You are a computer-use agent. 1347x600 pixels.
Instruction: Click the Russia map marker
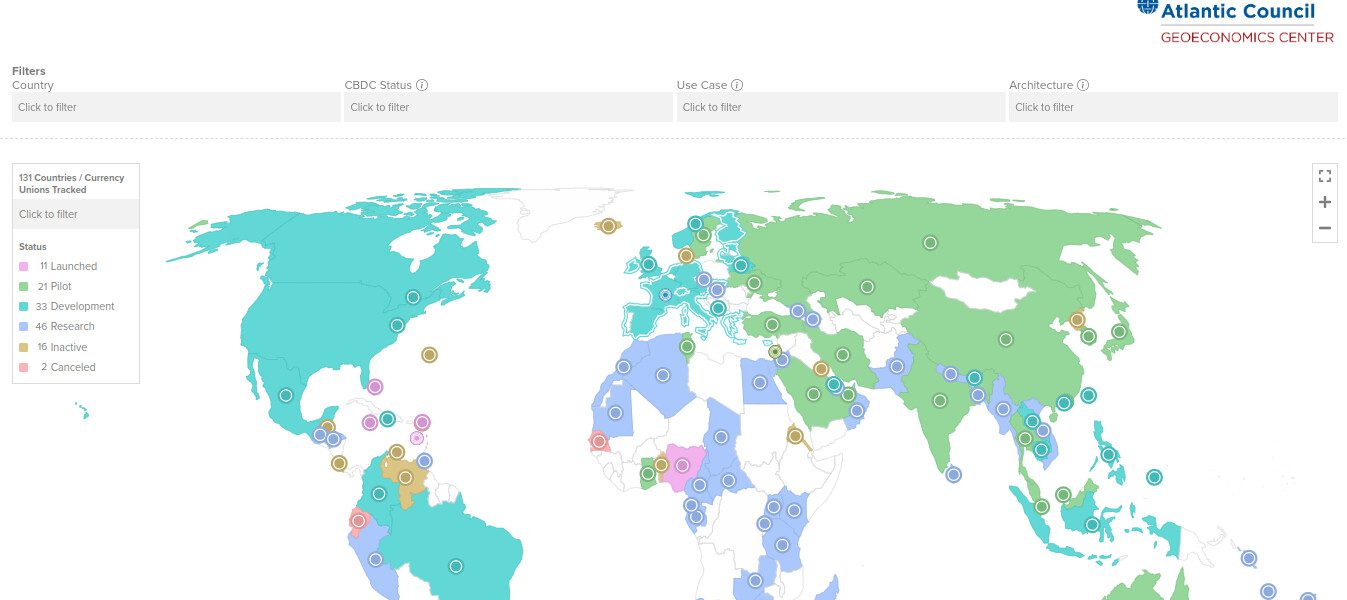tap(930, 243)
